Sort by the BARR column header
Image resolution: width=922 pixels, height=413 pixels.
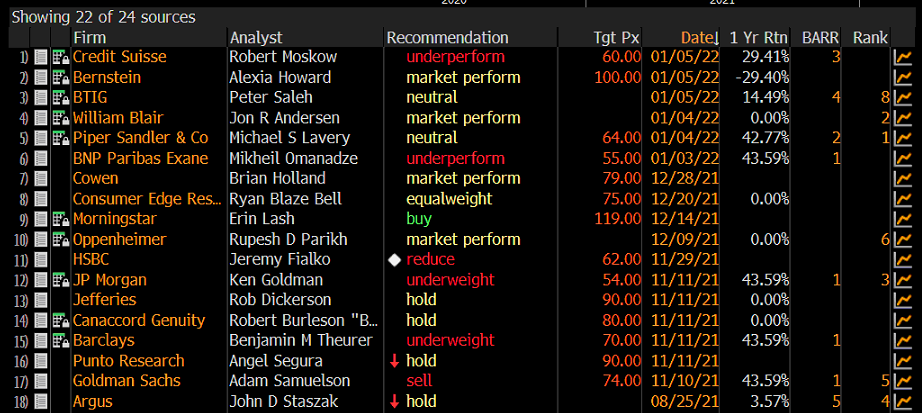[x=822, y=38]
